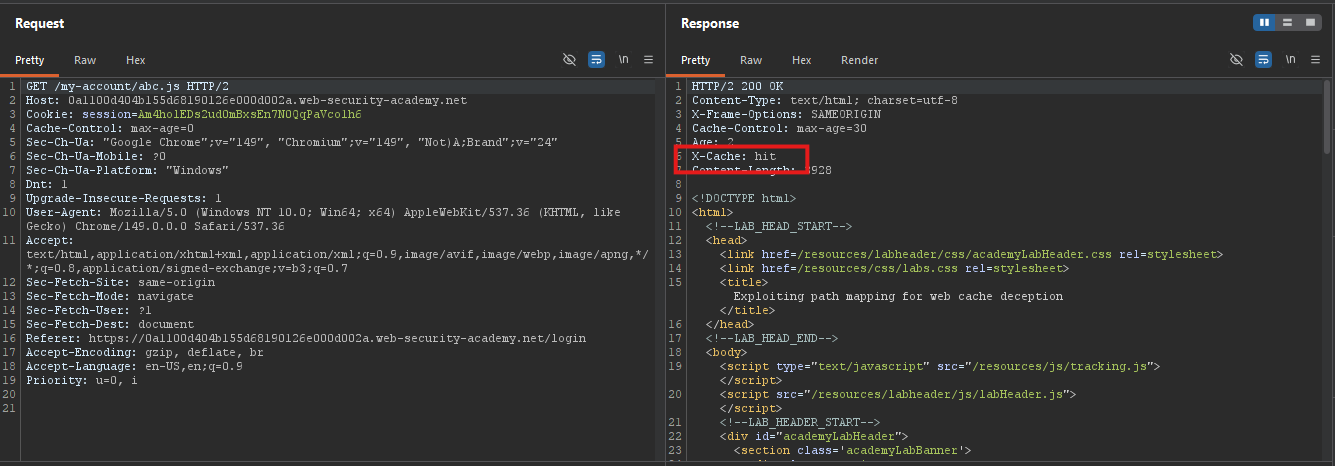Click the Response panel title

tap(710, 23)
